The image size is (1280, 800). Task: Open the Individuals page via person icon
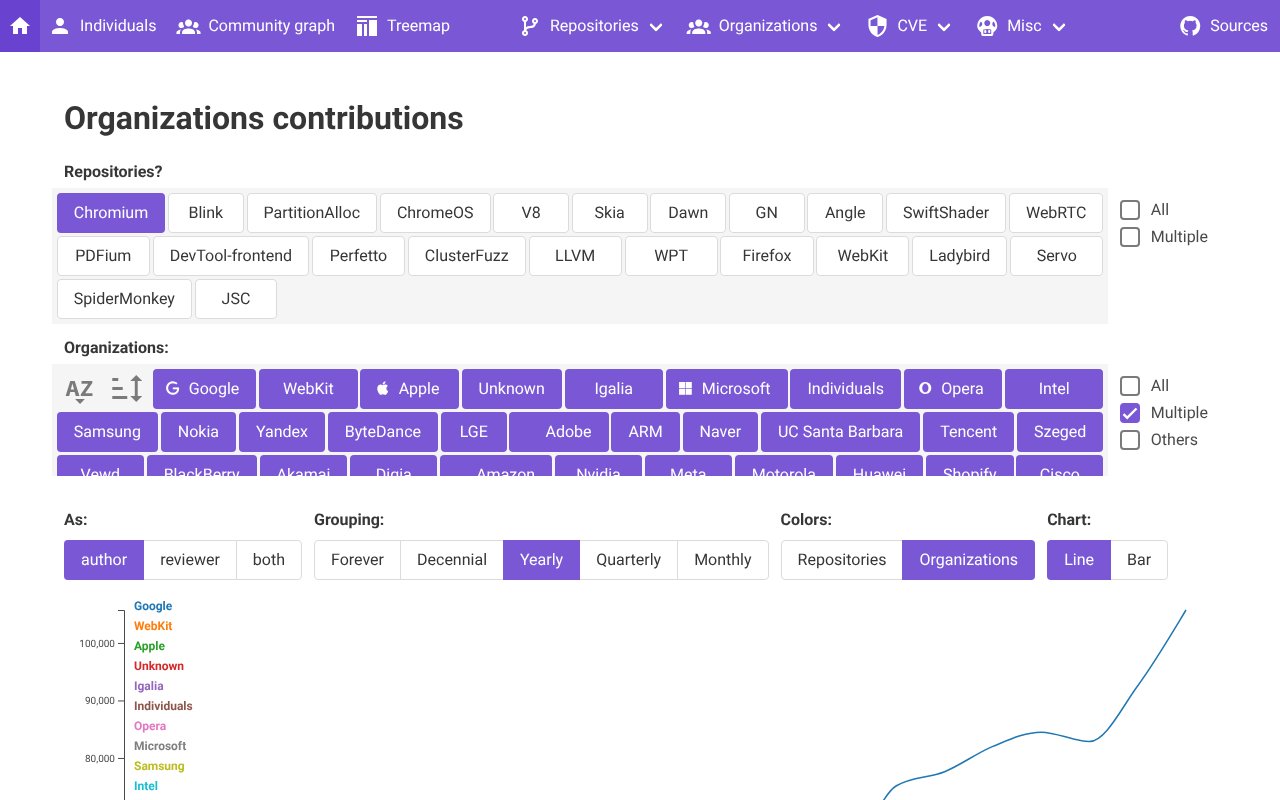[61, 26]
